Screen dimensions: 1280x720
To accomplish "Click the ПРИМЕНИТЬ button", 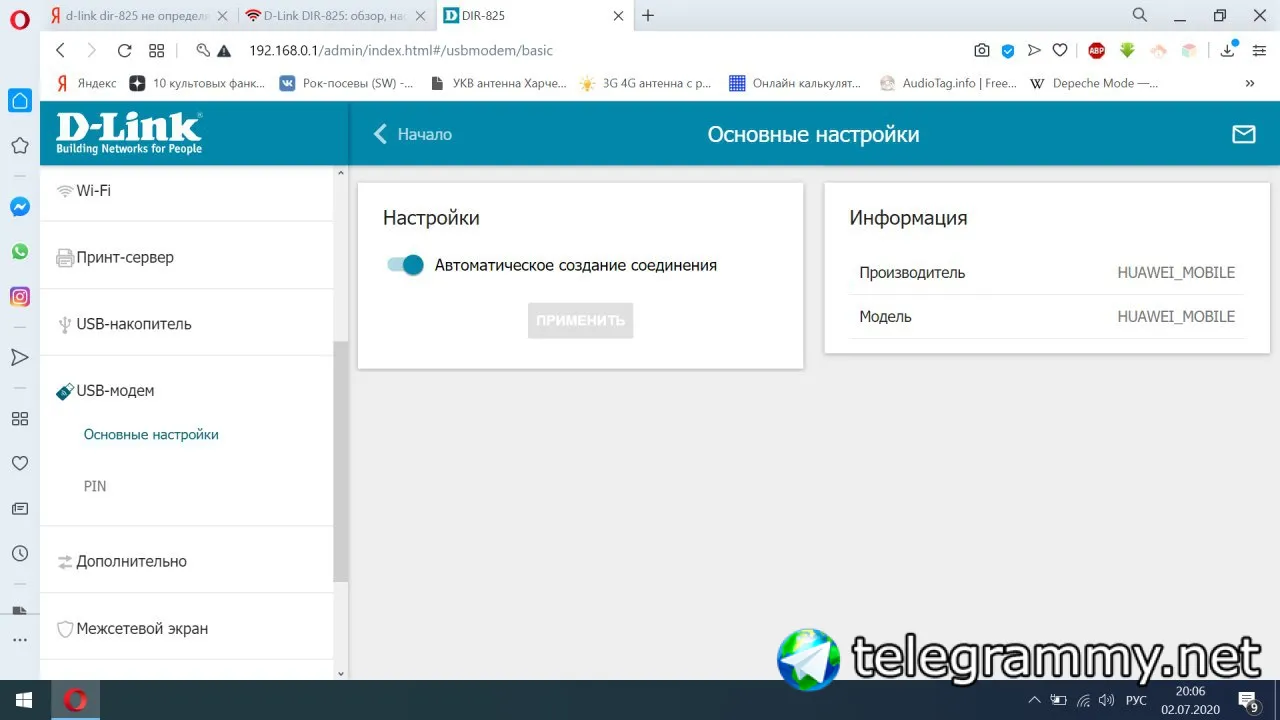I will 580,320.
